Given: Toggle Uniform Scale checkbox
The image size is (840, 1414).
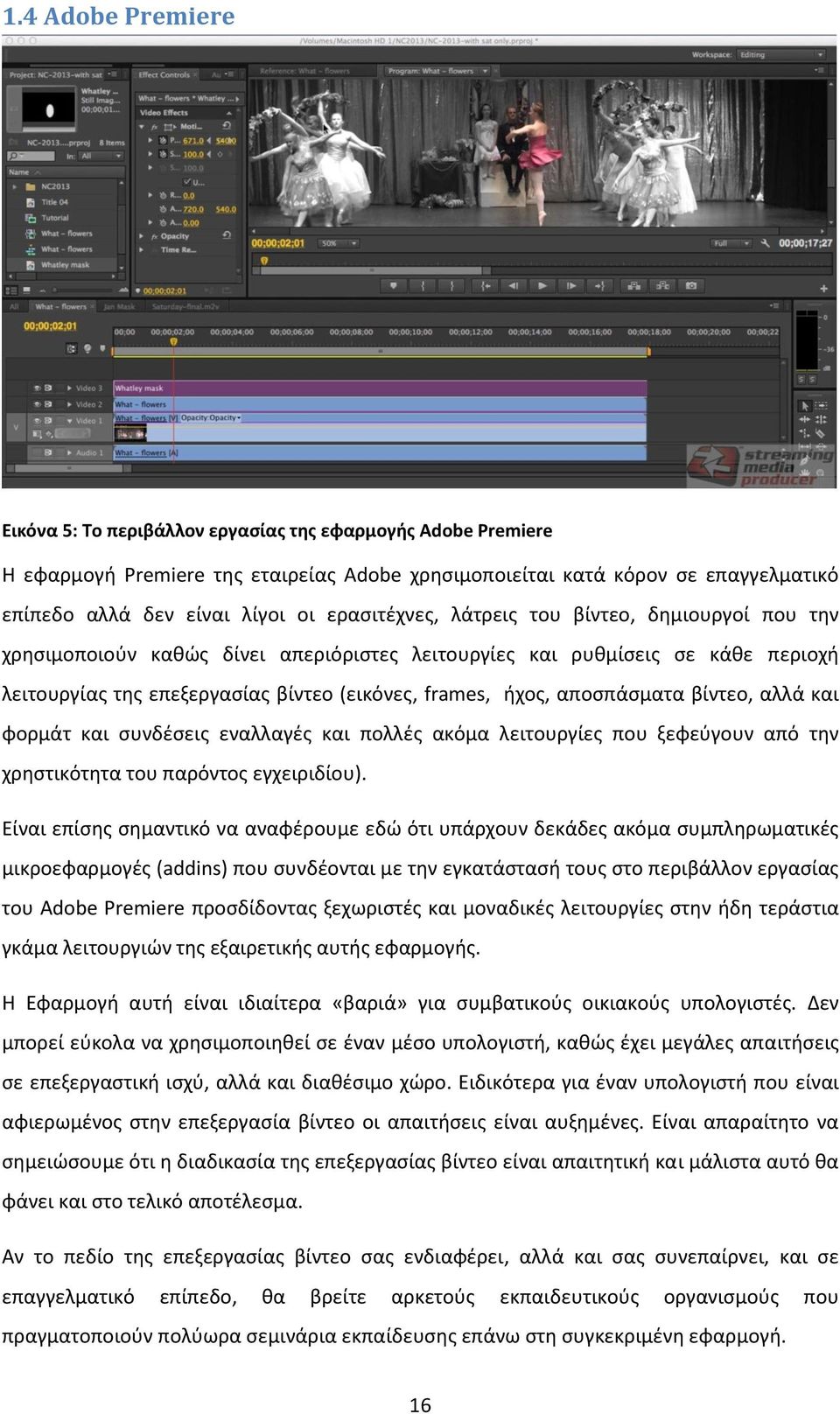Looking at the screenshot, I should pos(186,182).
